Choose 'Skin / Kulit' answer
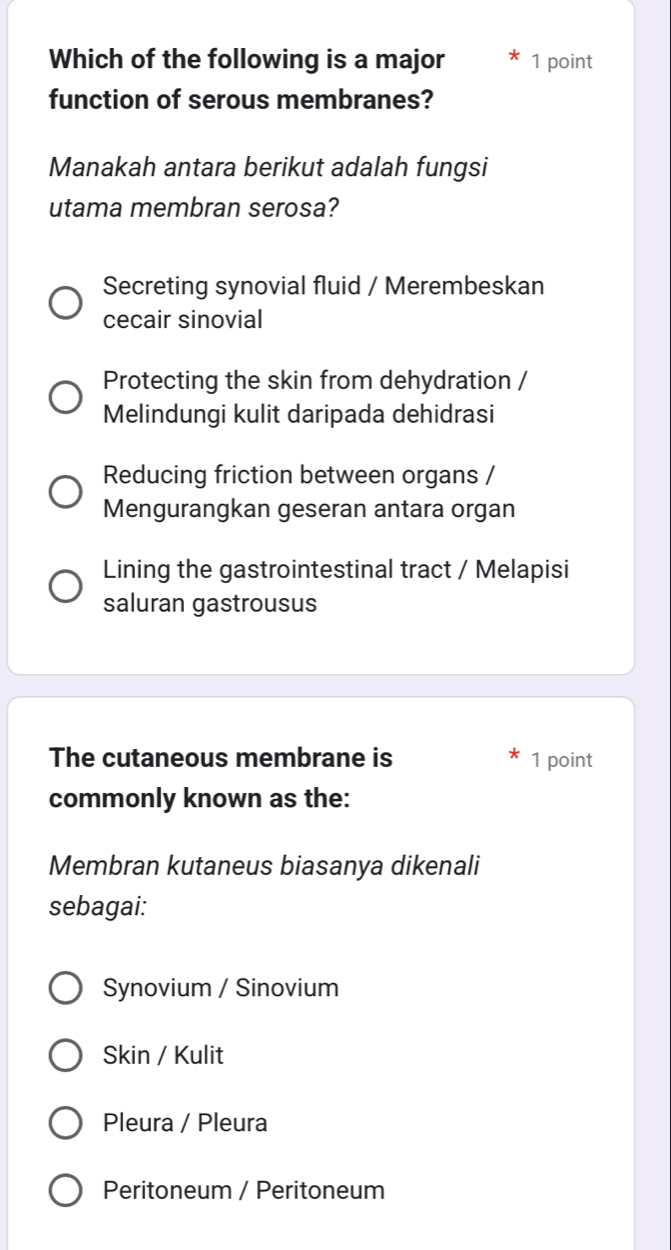 coord(67,1055)
